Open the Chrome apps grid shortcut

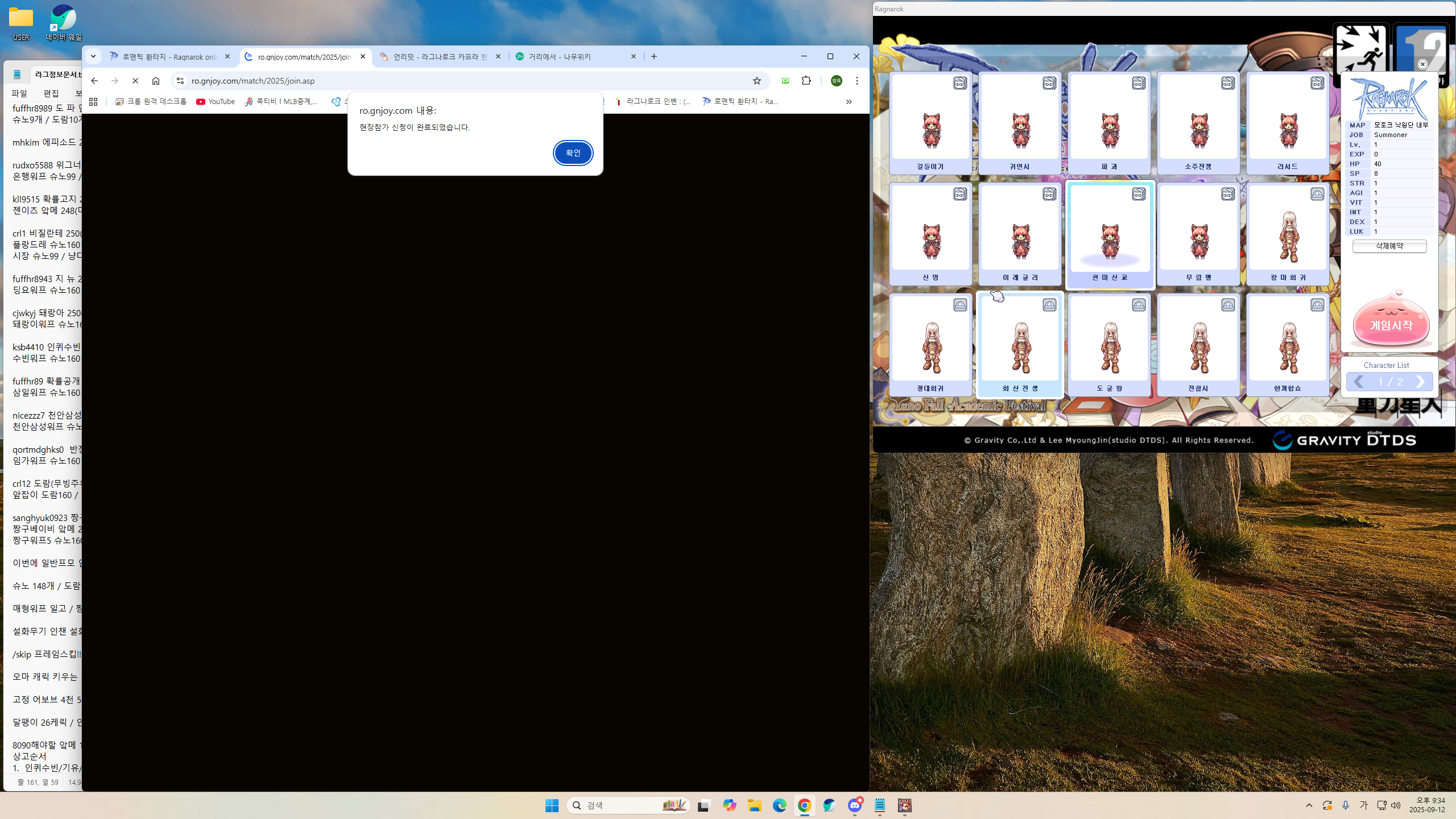pyautogui.click(x=93, y=101)
